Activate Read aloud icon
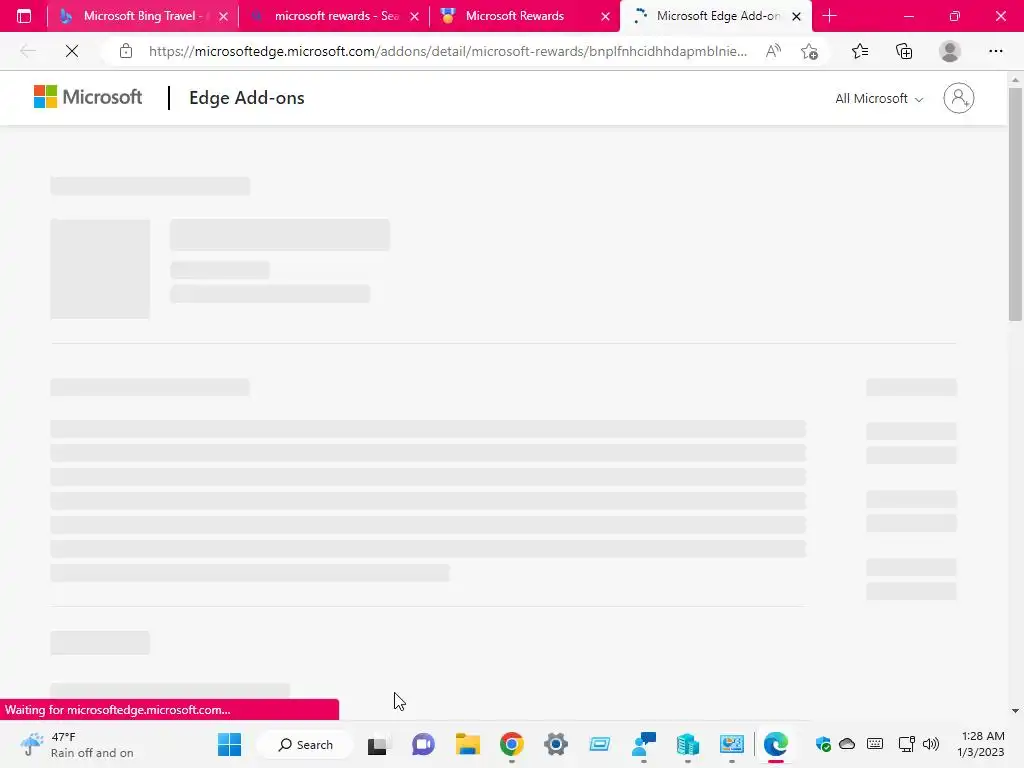 [773, 51]
